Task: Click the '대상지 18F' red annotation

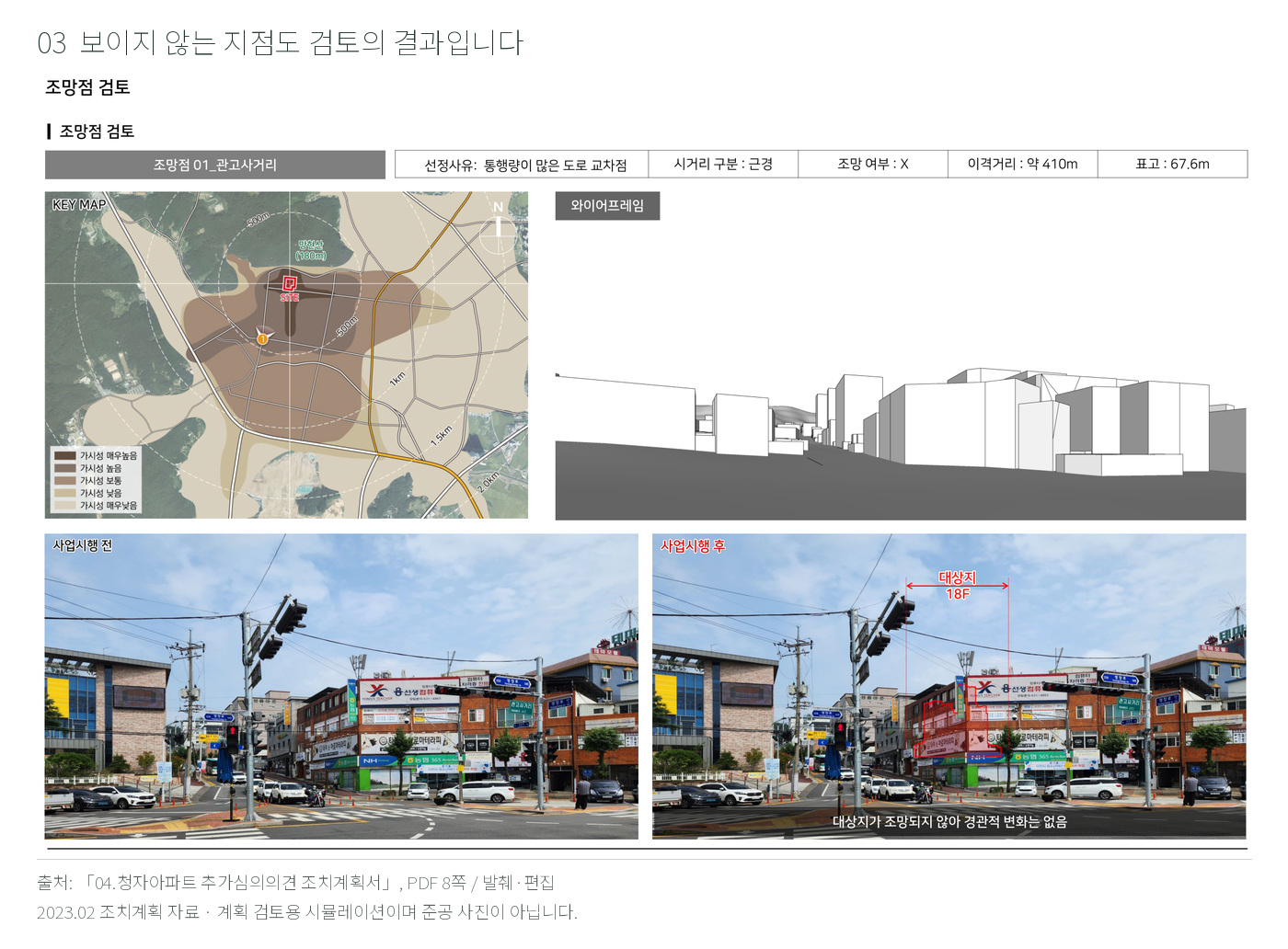Action: pyautogui.click(x=958, y=586)
